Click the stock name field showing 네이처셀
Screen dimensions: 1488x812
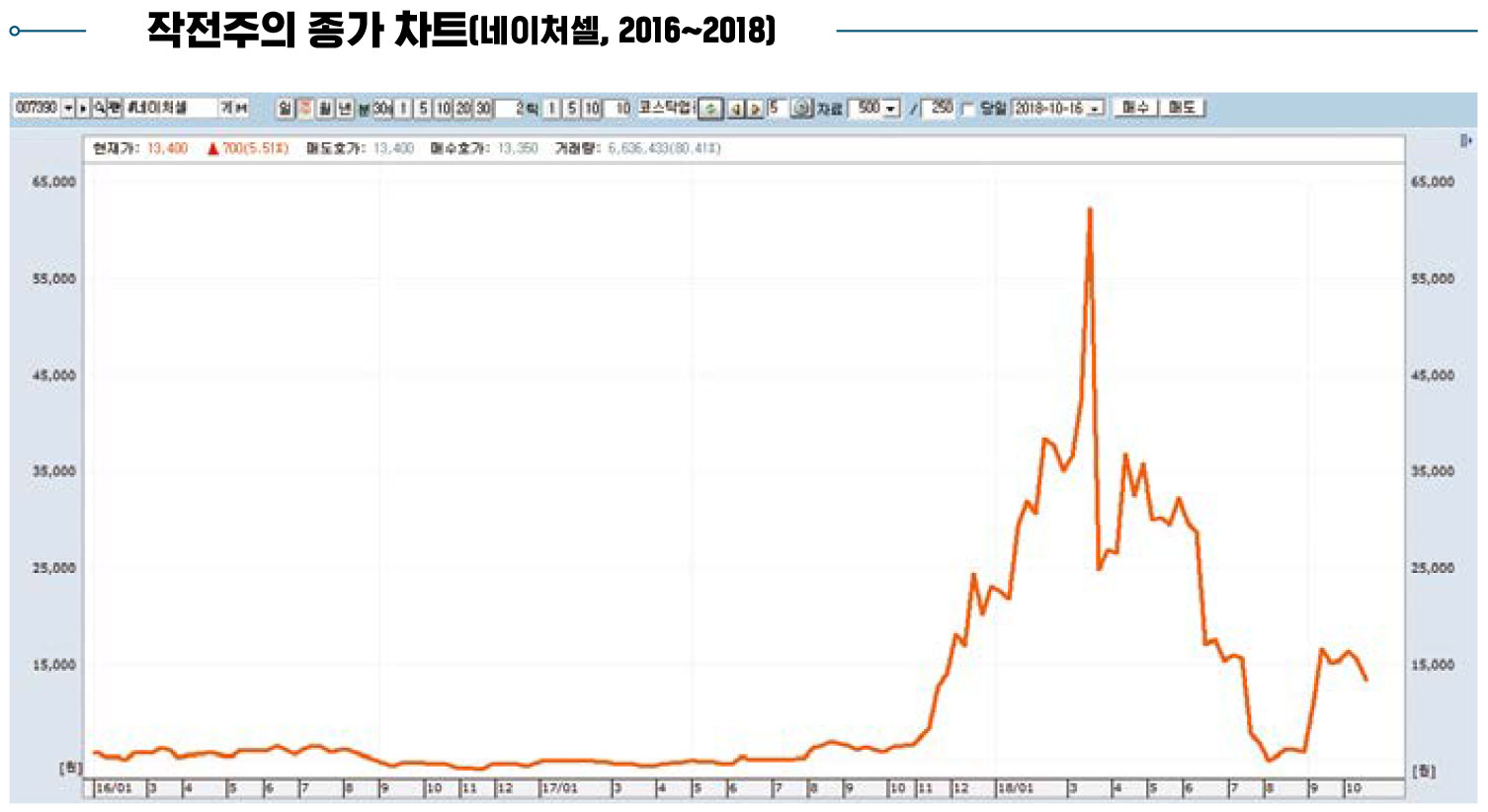coord(170,108)
